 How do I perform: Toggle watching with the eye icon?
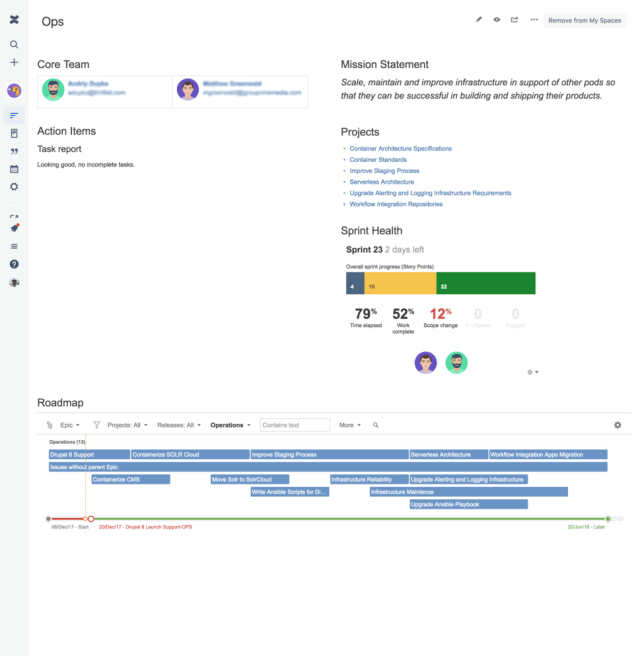(497, 19)
